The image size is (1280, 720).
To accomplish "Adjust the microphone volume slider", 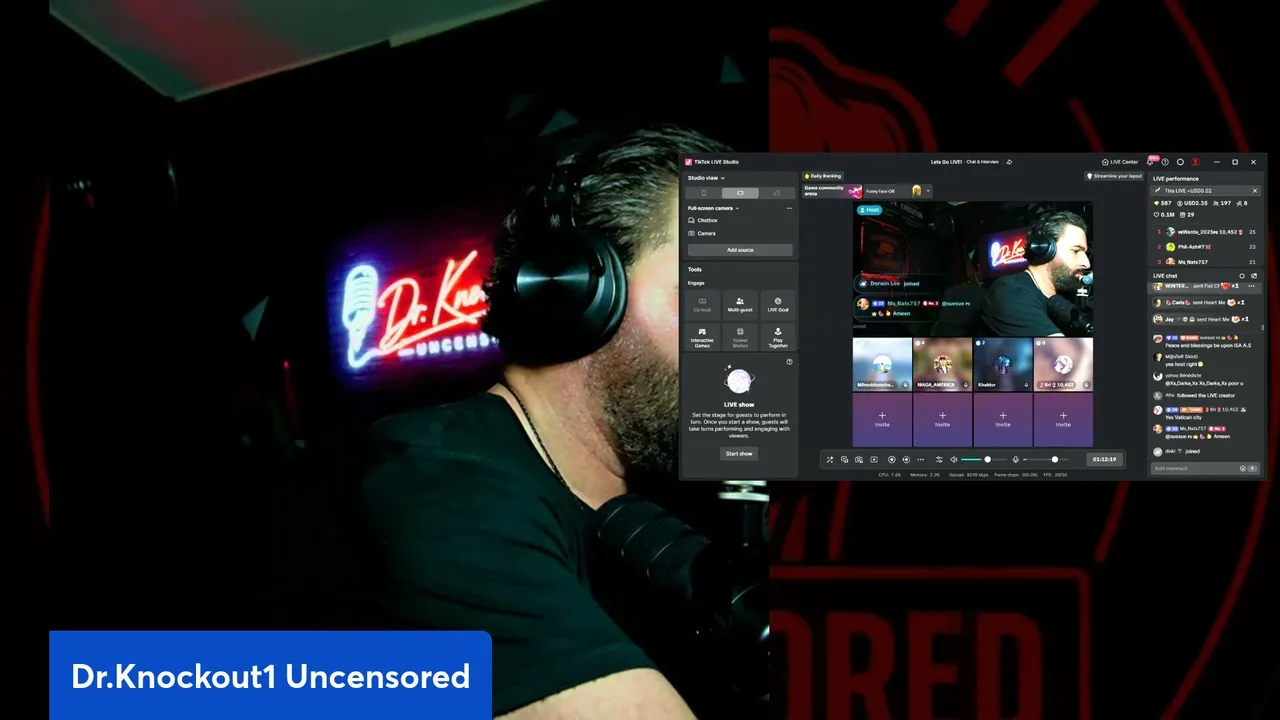I will pyautogui.click(x=1044, y=460).
